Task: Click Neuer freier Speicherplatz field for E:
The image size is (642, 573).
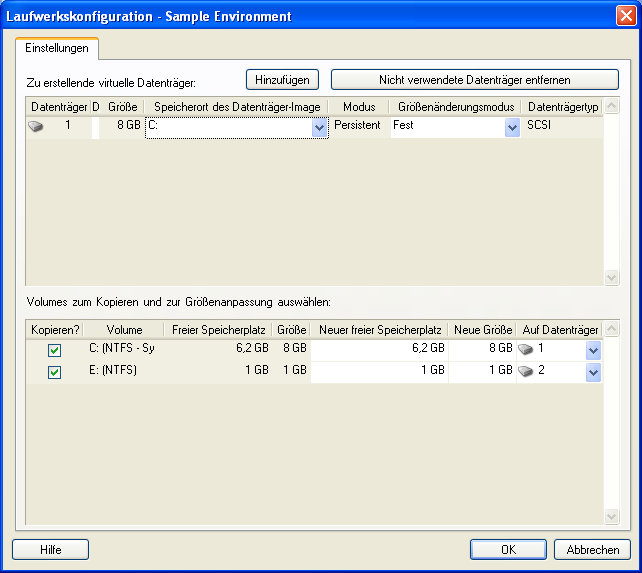Action: click(379, 372)
